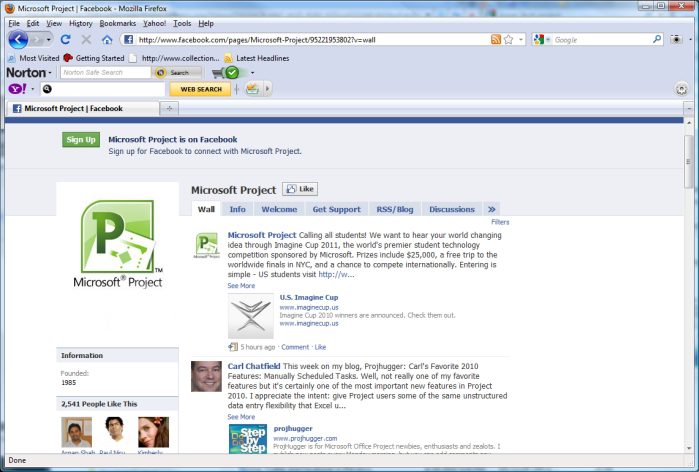Open the Yahoo! toolbar dropdown arrow
This screenshot has width=699, height=472.
[33, 89]
